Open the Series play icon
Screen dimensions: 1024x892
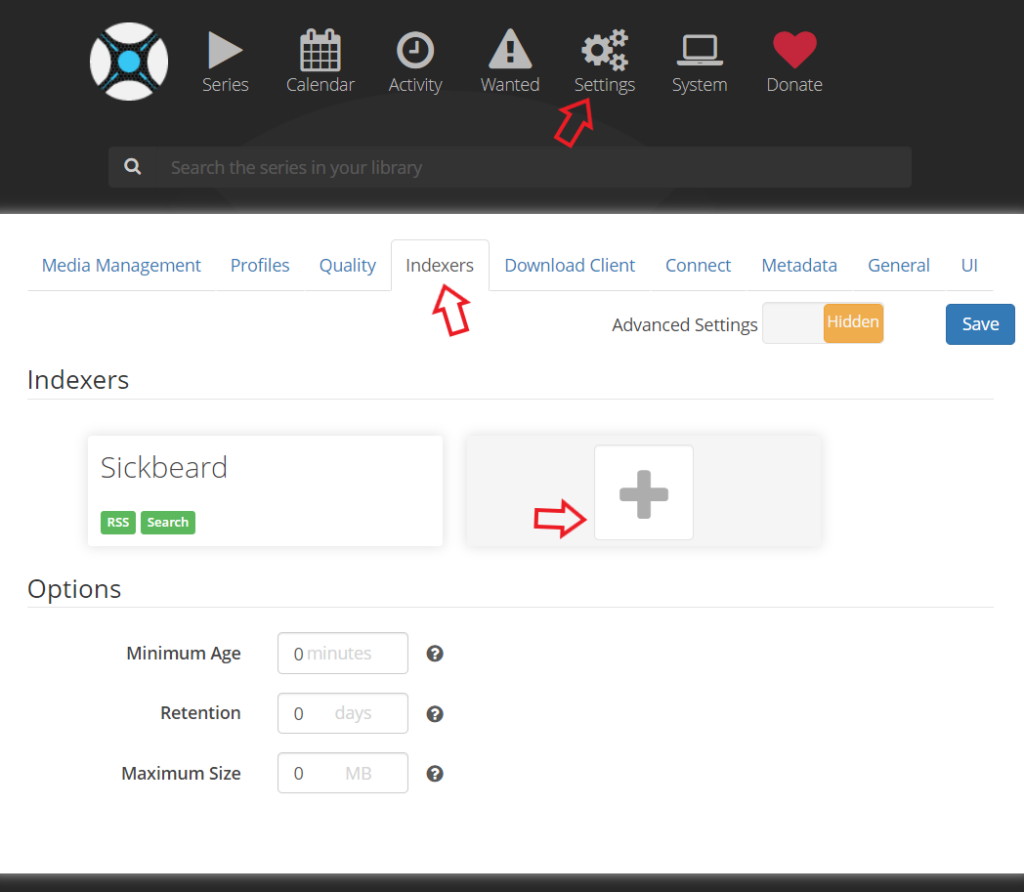[x=225, y=50]
